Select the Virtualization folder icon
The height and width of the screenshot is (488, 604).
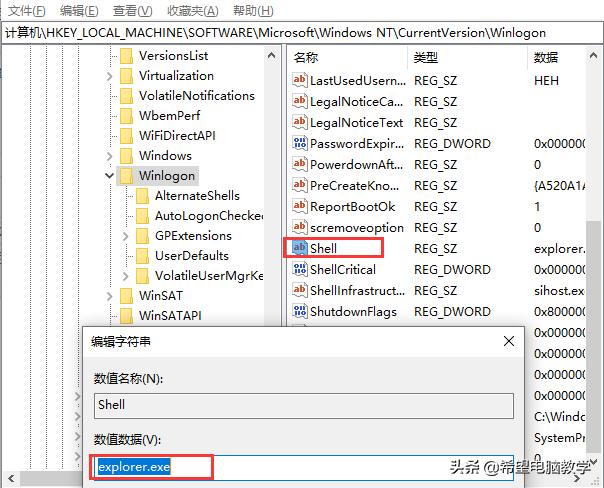coord(126,76)
